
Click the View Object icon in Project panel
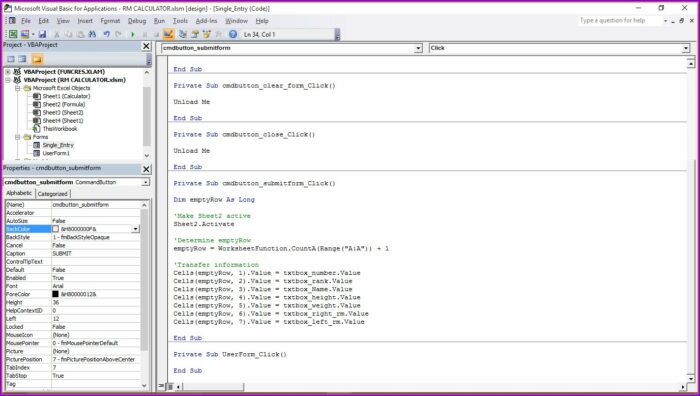(22, 59)
